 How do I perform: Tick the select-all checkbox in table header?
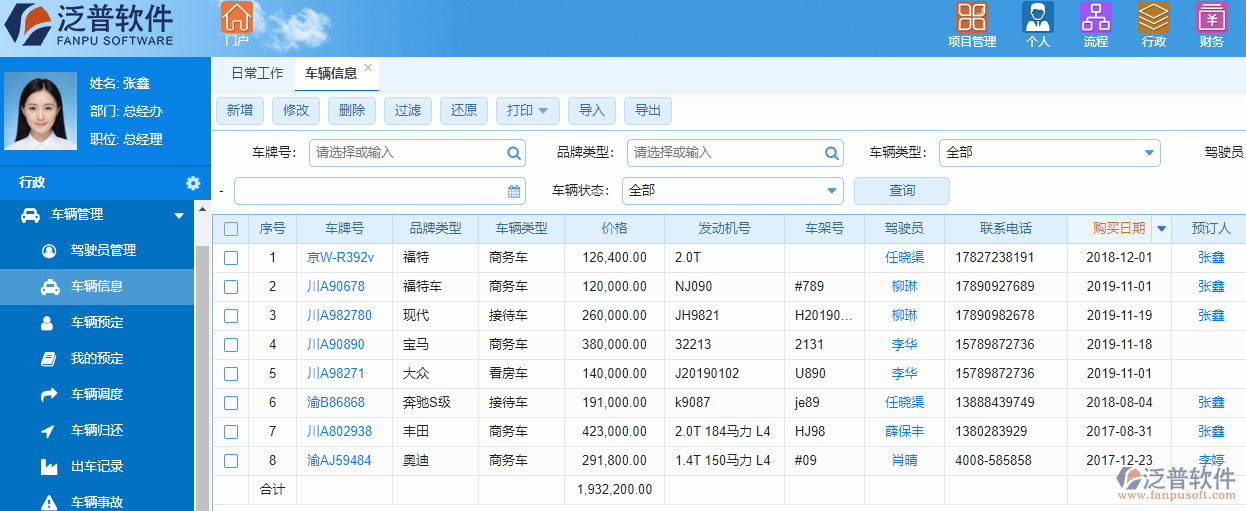pyautogui.click(x=231, y=229)
